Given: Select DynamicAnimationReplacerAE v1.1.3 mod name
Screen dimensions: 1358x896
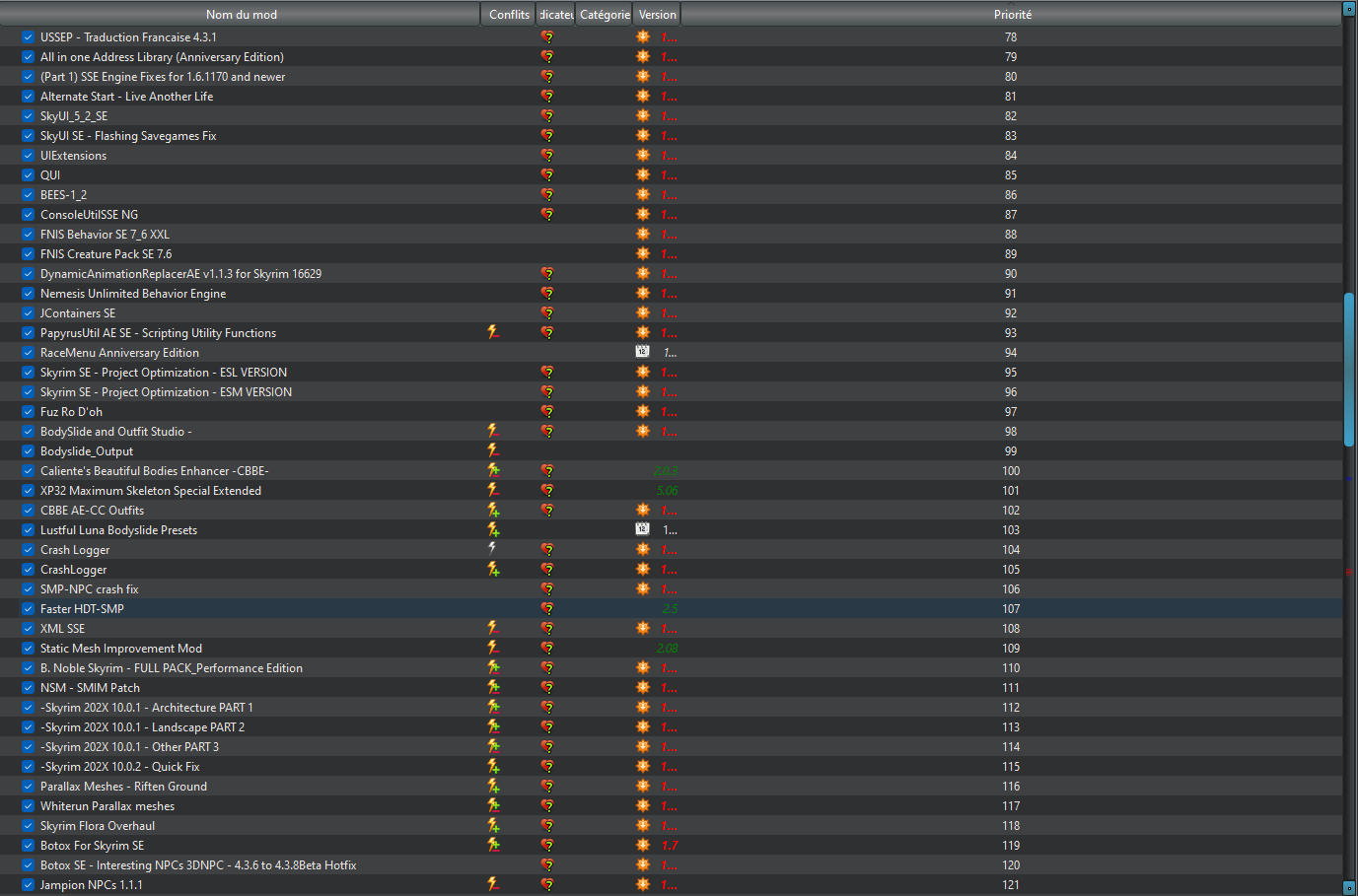Looking at the screenshot, I should pos(180,273).
